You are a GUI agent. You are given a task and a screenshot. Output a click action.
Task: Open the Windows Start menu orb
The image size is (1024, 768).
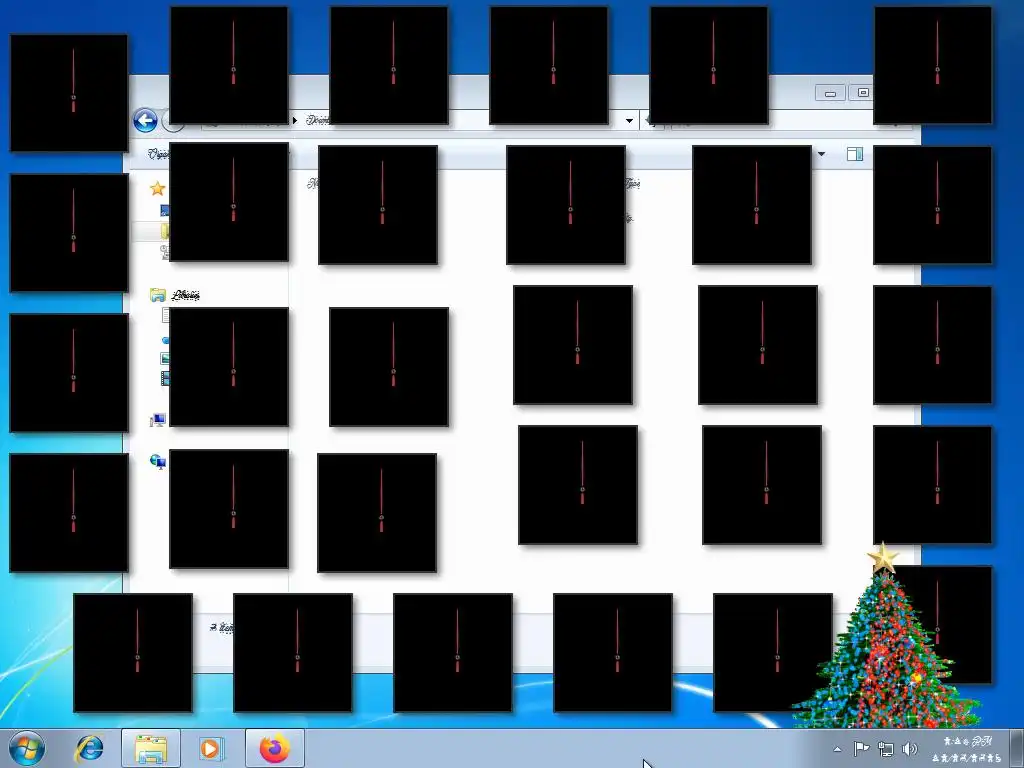[x=27, y=748]
